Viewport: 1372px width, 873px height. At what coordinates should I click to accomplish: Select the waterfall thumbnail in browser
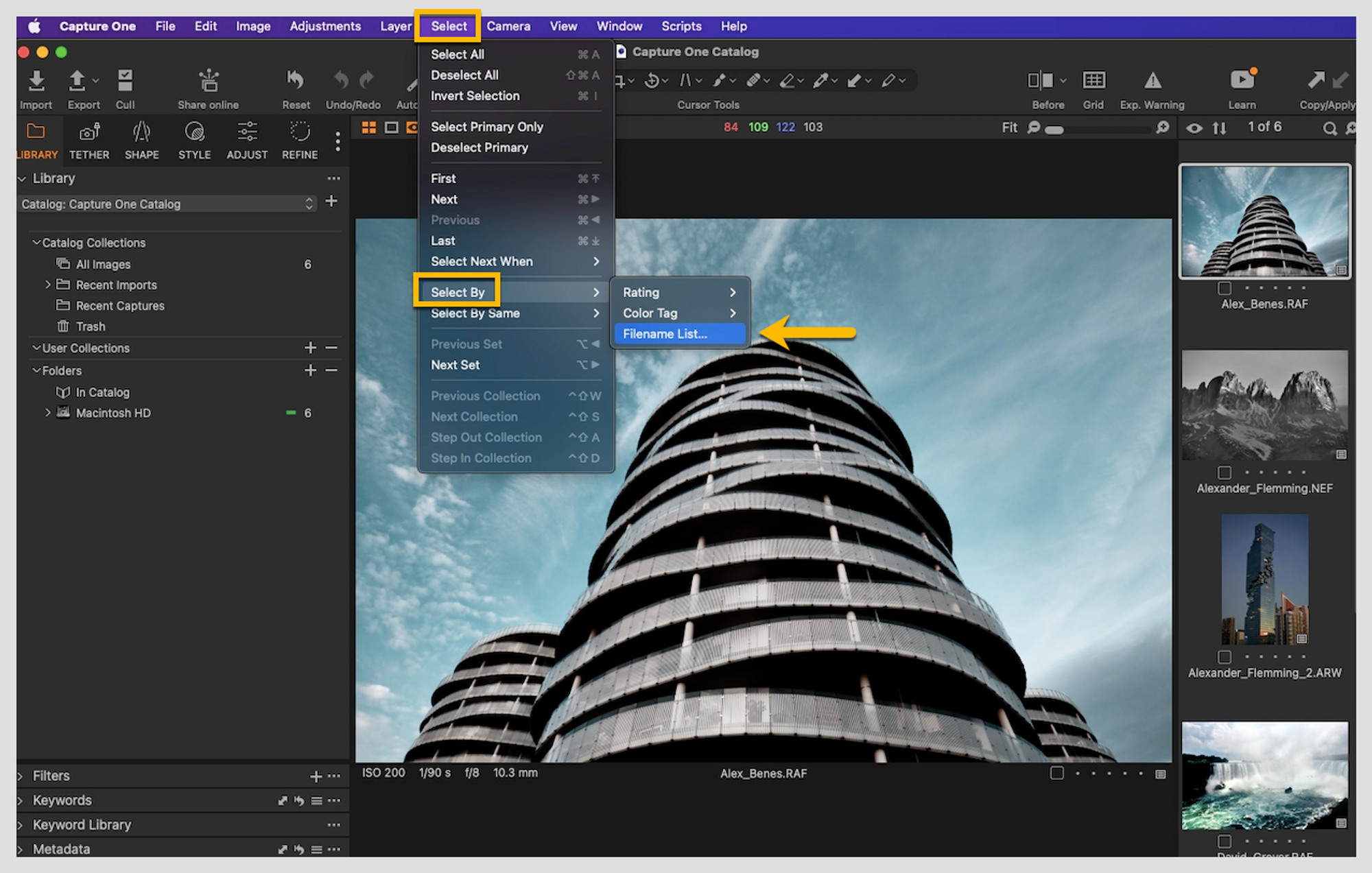coord(1264,775)
